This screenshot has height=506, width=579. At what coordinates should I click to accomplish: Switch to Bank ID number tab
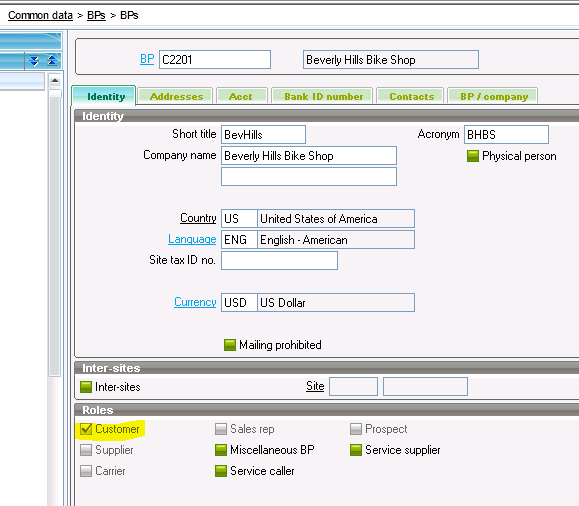pyautogui.click(x=323, y=96)
